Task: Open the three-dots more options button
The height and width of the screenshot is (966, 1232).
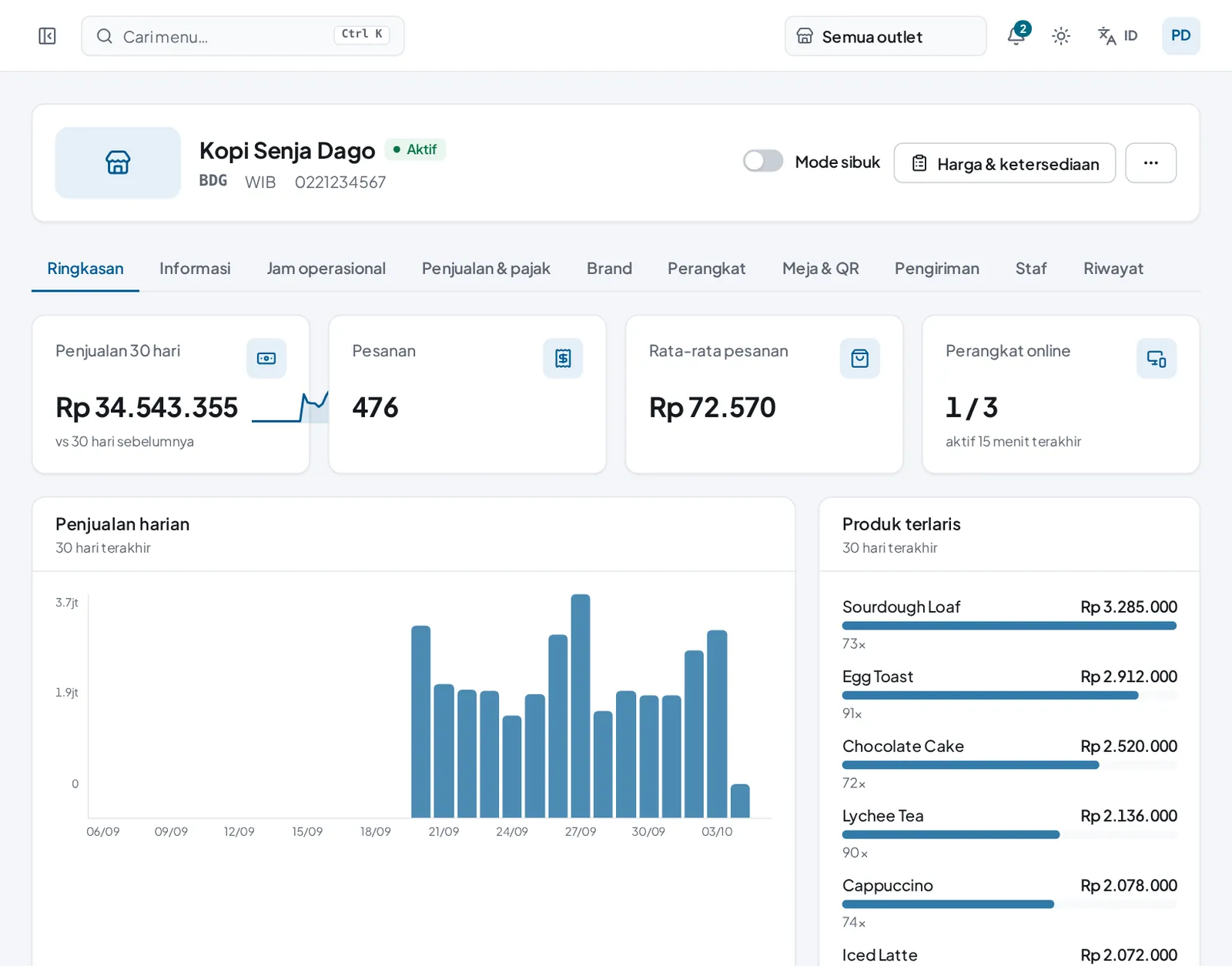Action: click(1150, 163)
